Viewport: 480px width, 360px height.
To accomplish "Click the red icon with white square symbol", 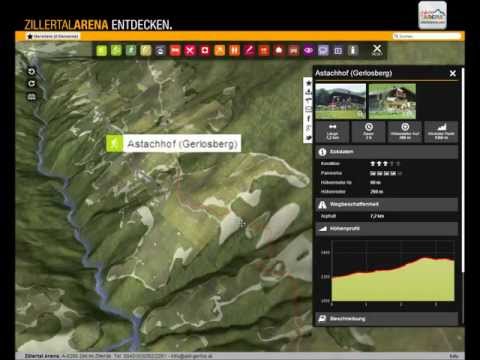I will pyautogui.click(x=205, y=51).
